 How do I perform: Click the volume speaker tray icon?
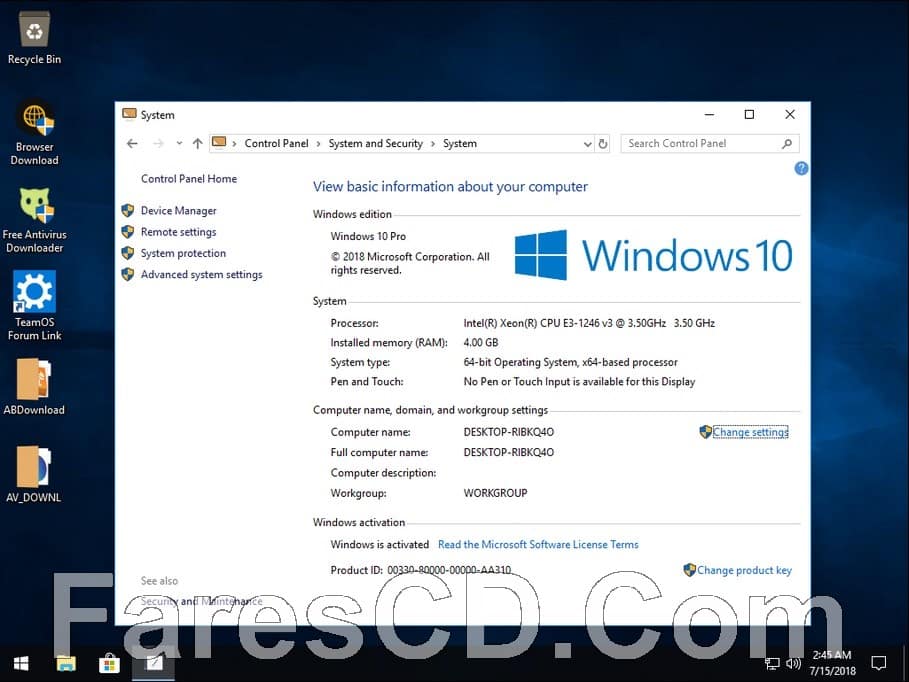tap(793, 663)
